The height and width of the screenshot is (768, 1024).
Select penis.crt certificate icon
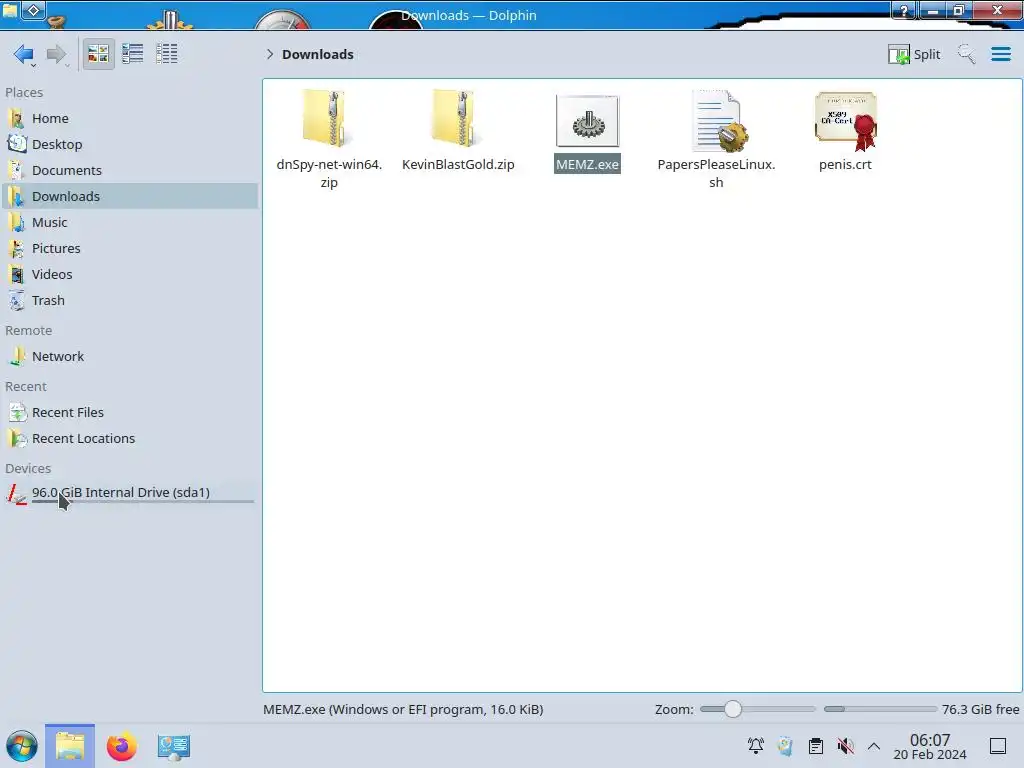tap(846, 121)
